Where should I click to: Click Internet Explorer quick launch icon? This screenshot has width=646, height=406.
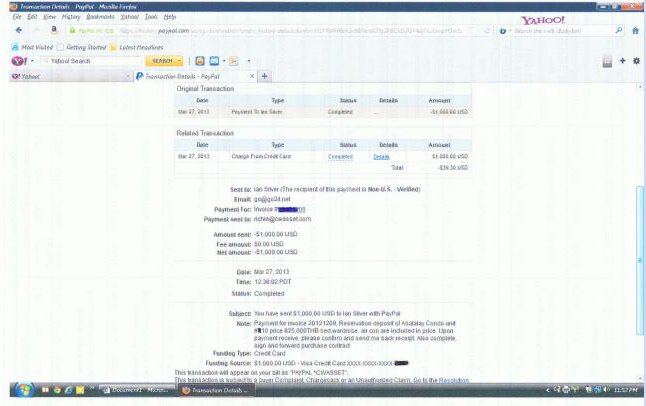pos(68,390)
